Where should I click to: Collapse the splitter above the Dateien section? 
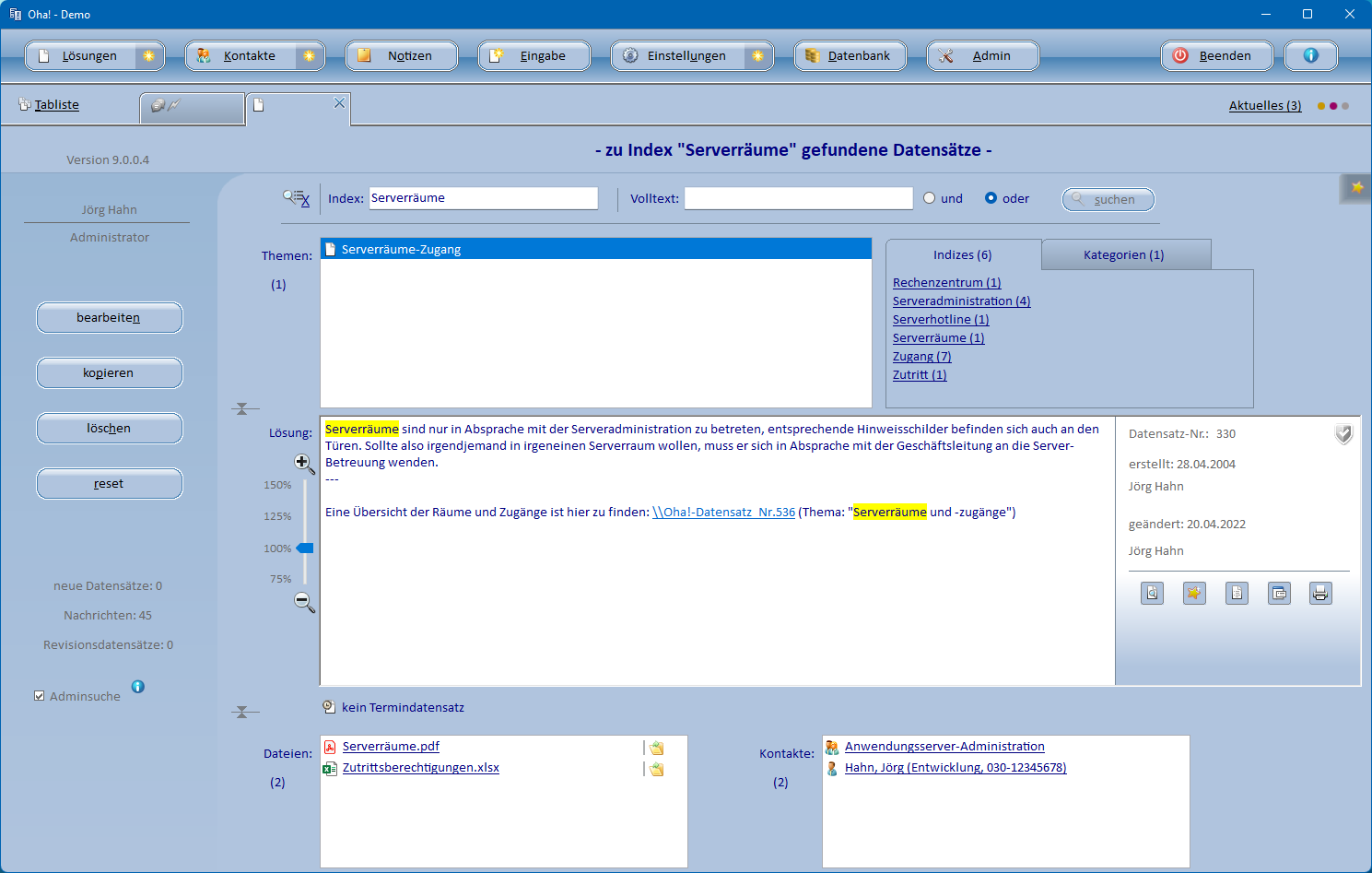pos(242,712)
